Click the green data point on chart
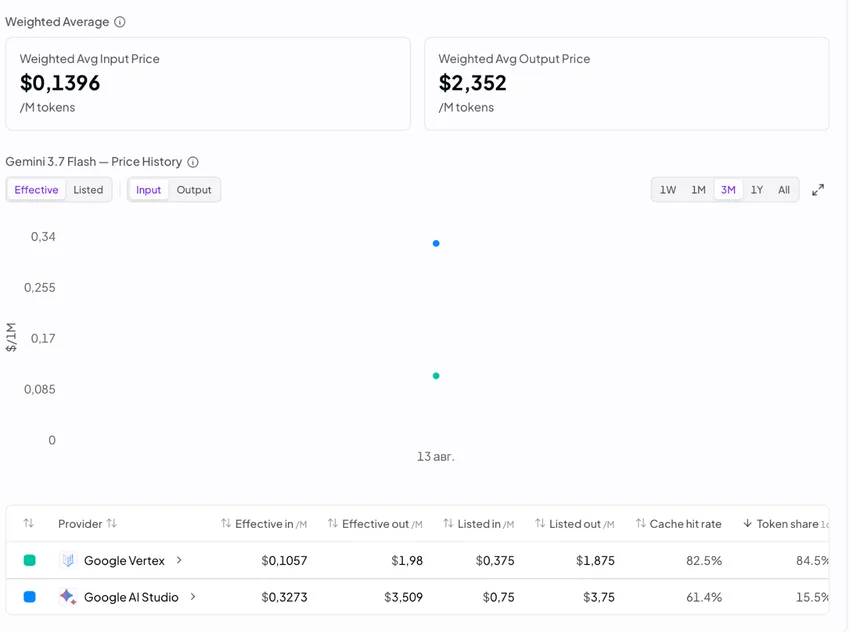Screen dimensions: 850x632 [436, 376]
